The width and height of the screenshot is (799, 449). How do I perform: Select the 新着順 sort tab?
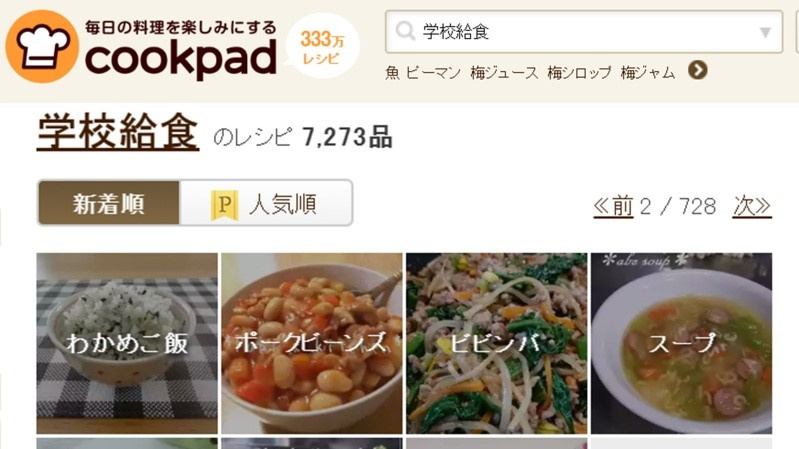coord(109,203)
